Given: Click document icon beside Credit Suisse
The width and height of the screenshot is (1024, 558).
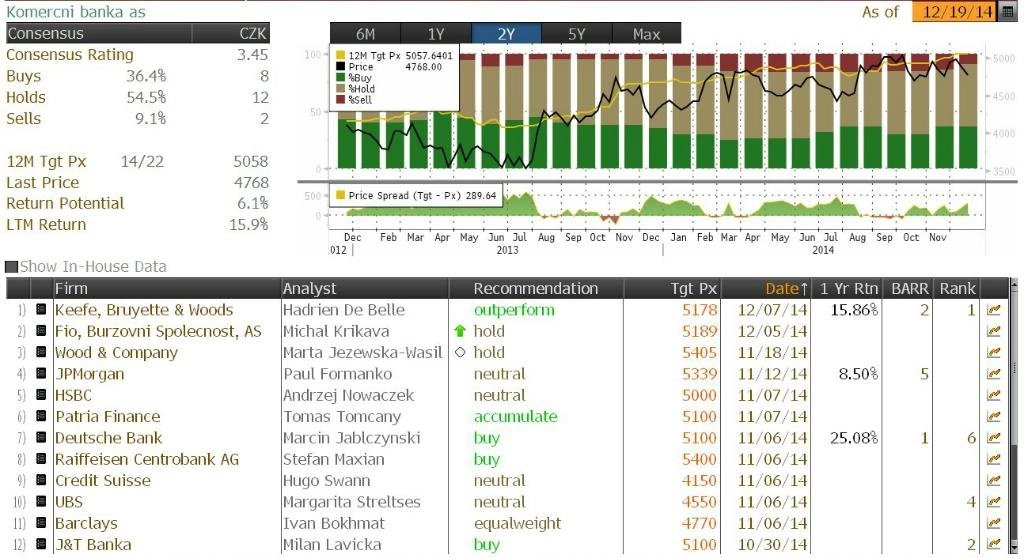Looking at the screenshot, I should (41, 480).
